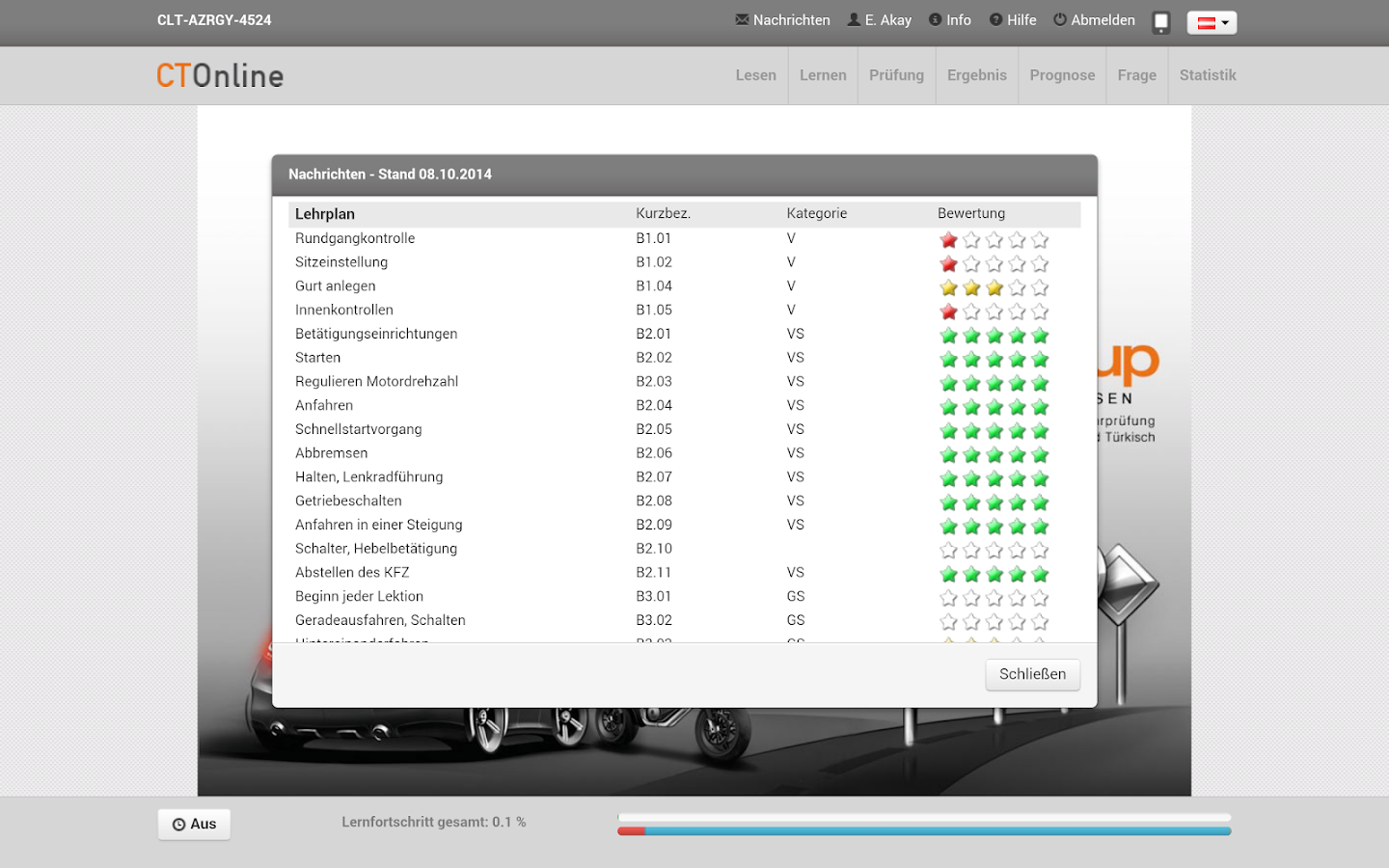Click the CTOnline logo
The width and height of the screenshot is (1389, 868).
pyautogui.click(x=219, y=75)
